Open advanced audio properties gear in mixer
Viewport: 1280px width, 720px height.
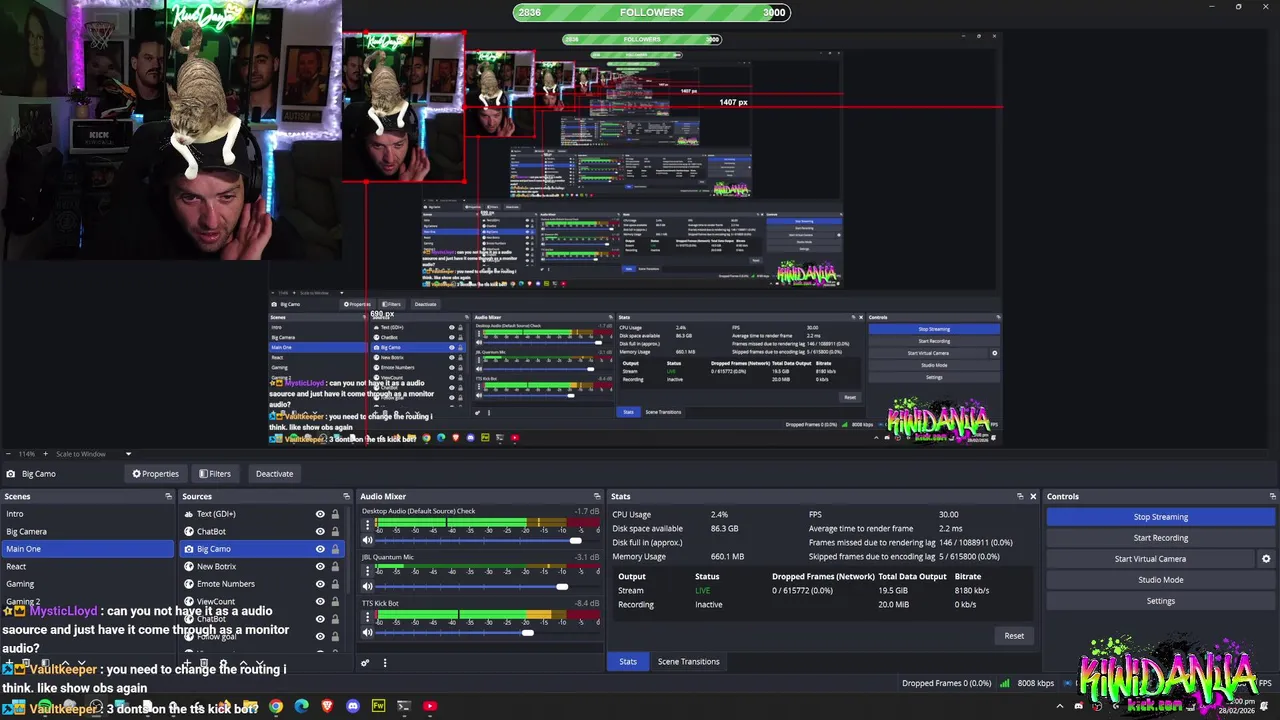coord(365,662)
